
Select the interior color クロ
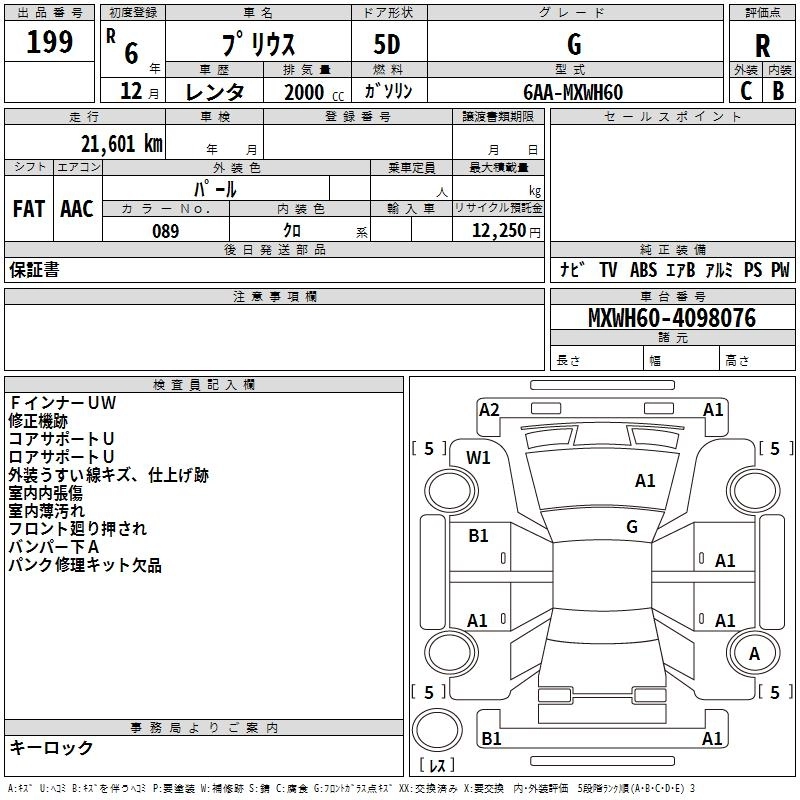coord(292,231)
